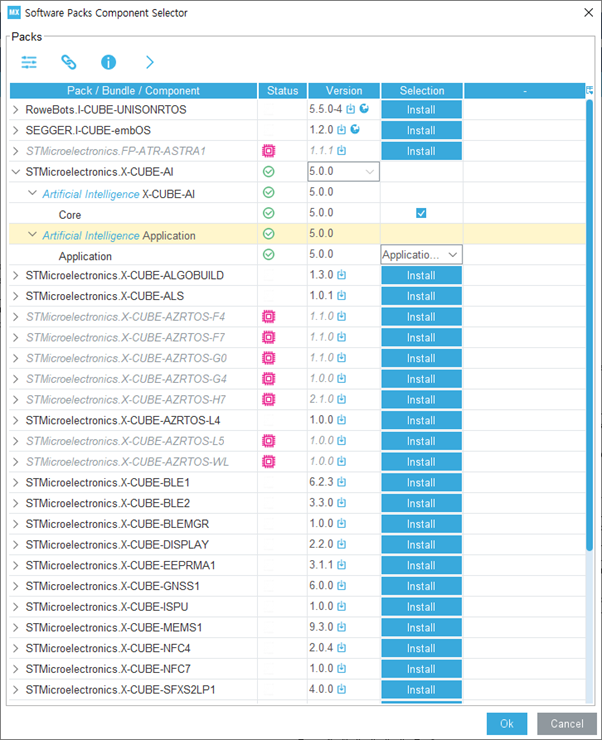The image size is (602, 740).
Task: Select the STMicroelectronics.X-CUBE-BLEMGR row name
Action: click(117, 524)
